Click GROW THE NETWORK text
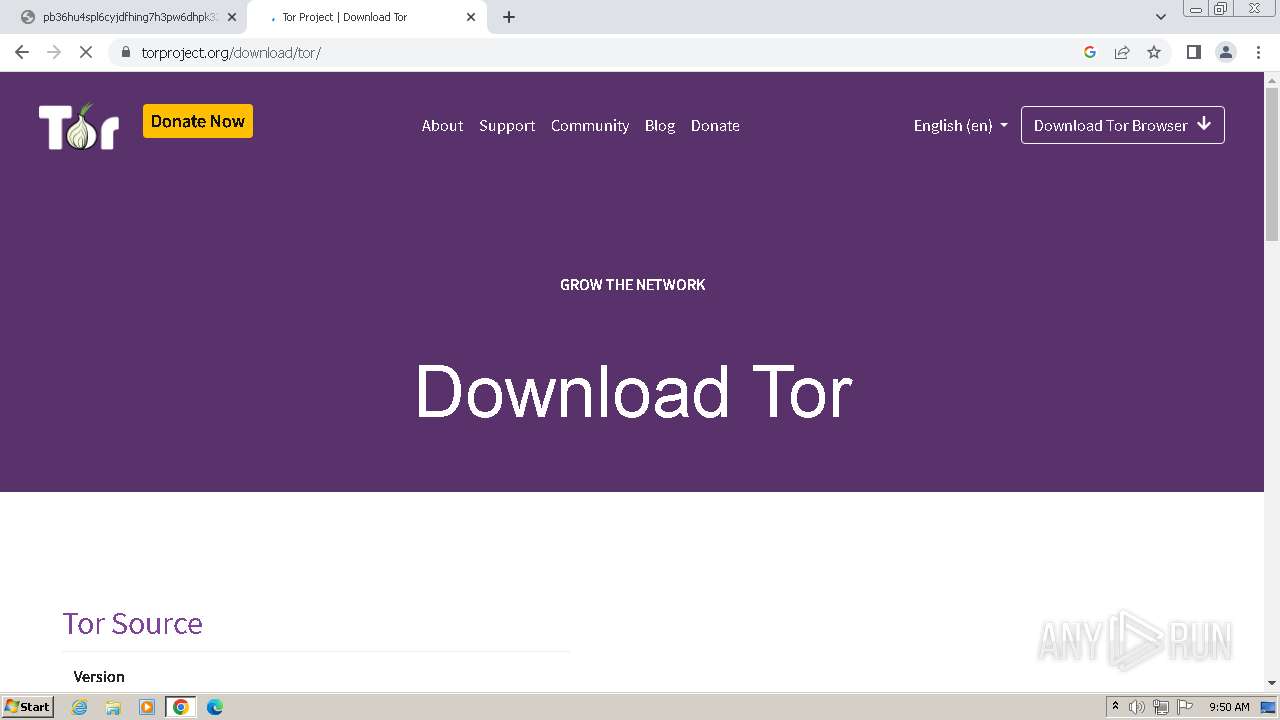 633,285
